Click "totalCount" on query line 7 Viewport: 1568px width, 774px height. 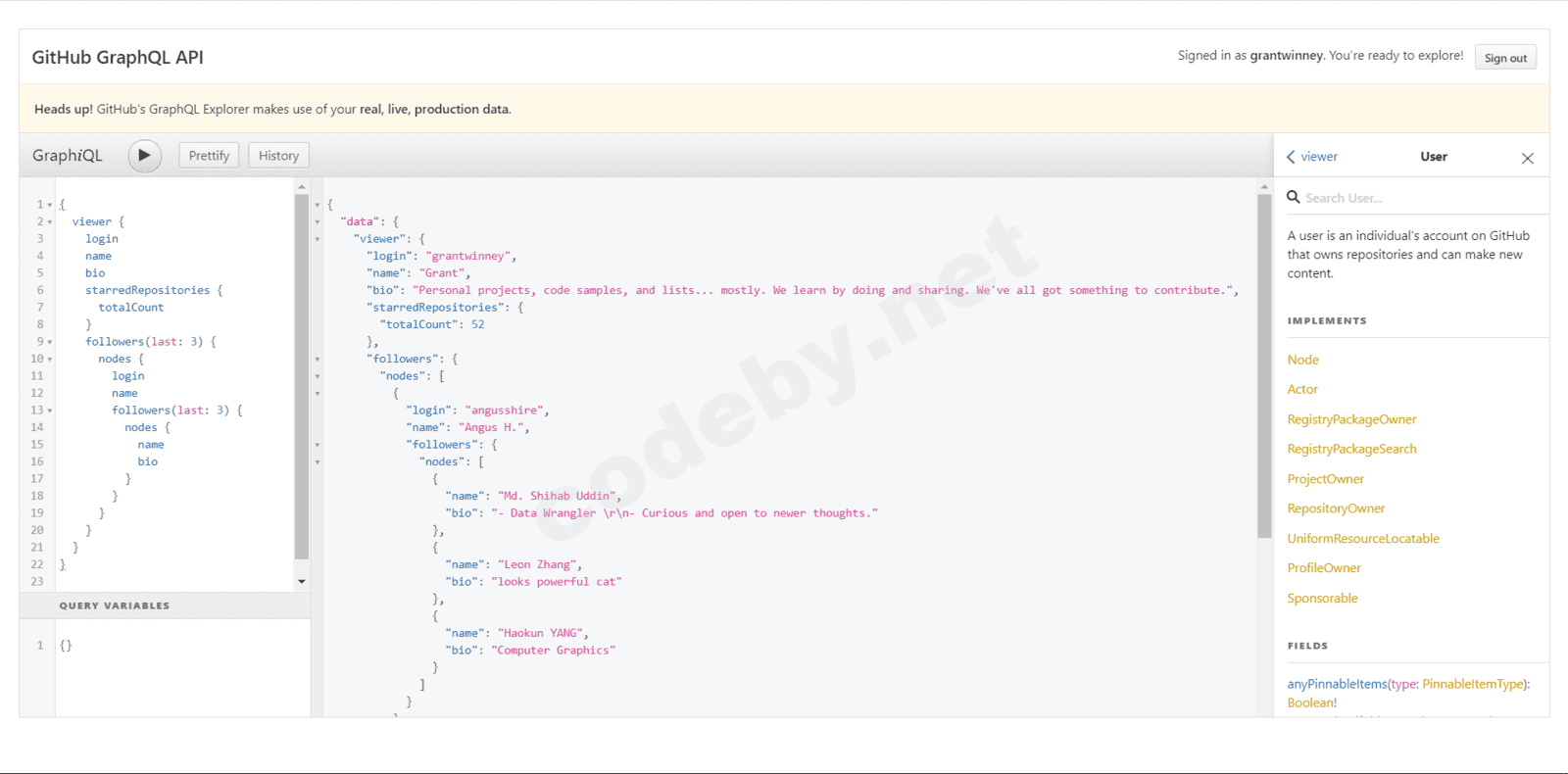tap(130, 308)
